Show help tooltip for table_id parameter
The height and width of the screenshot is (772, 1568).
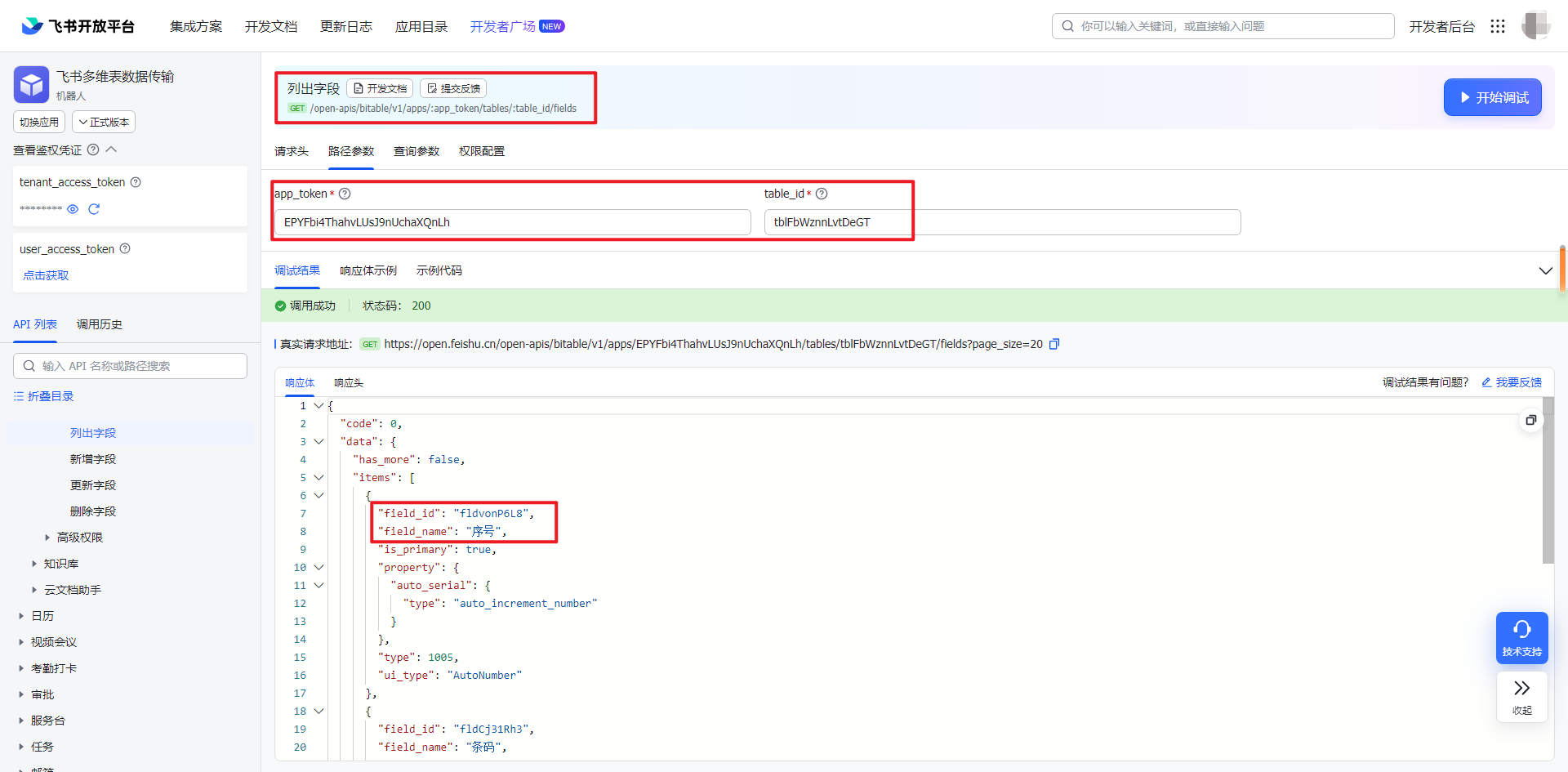point(822,194)
